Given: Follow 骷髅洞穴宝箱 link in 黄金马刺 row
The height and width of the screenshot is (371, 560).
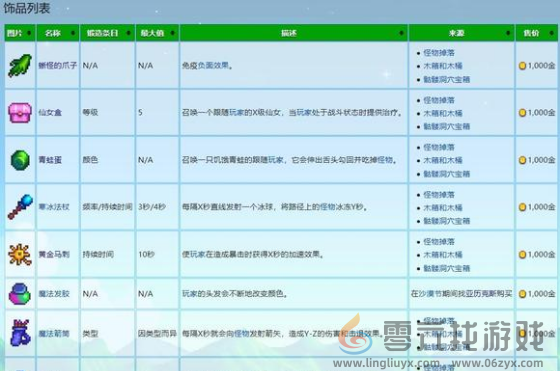Looking at the screenshot, I should 447,268.
